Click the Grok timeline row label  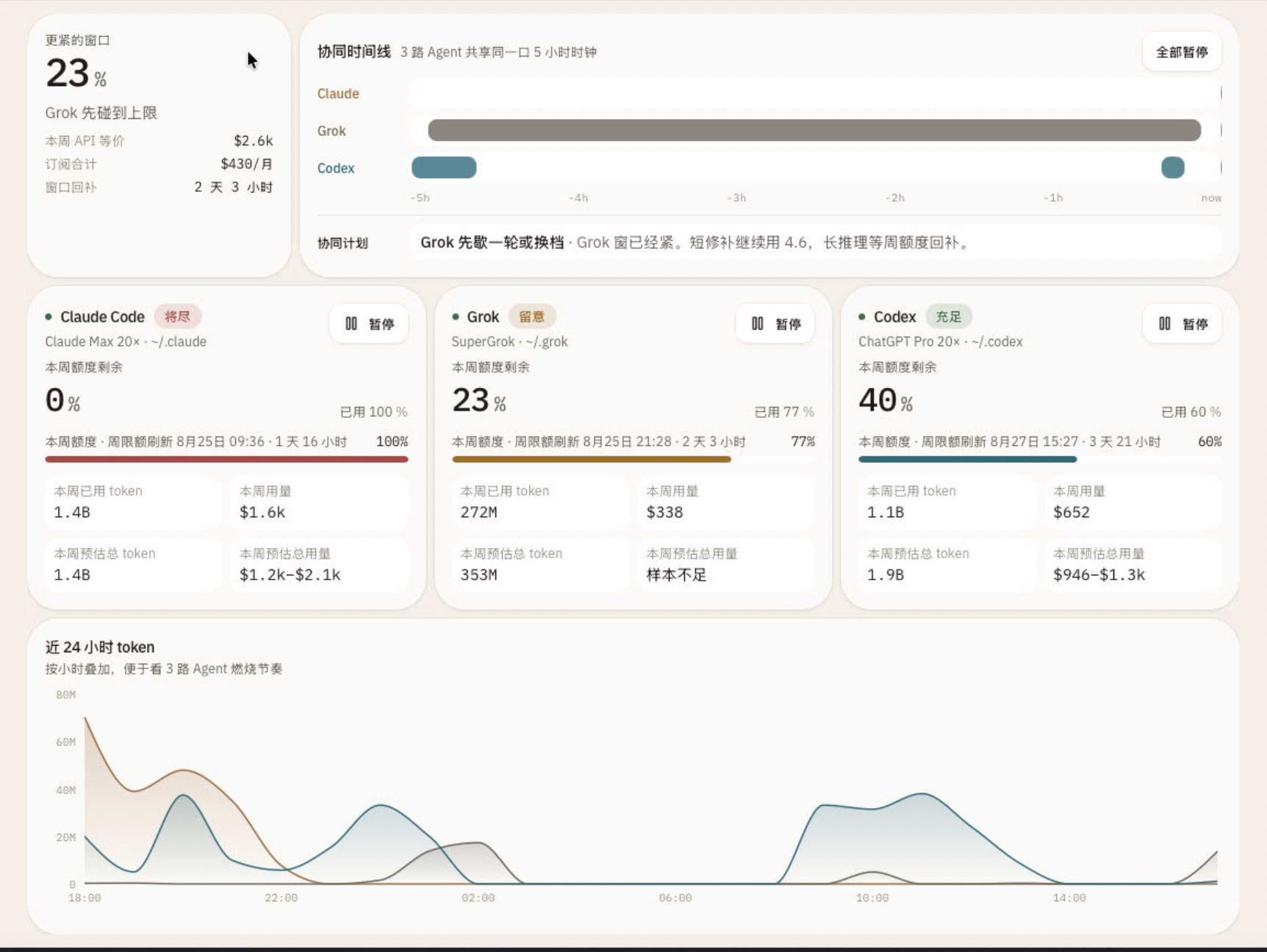(331, 131)
